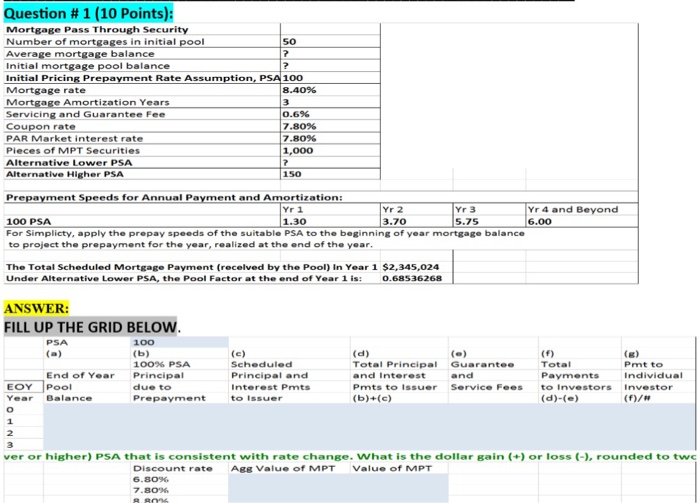Click the '100 PSA' row label
Screen dimensions: 700x503
click(29, 221)
